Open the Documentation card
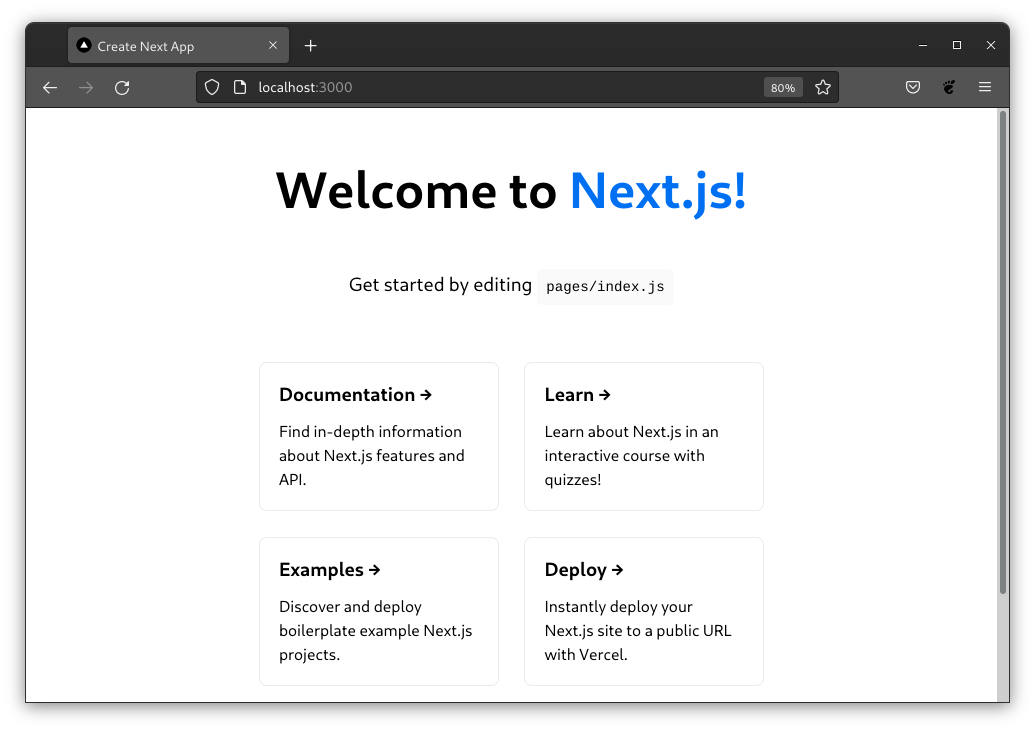1035x731 pixels. tap(379, 437)
